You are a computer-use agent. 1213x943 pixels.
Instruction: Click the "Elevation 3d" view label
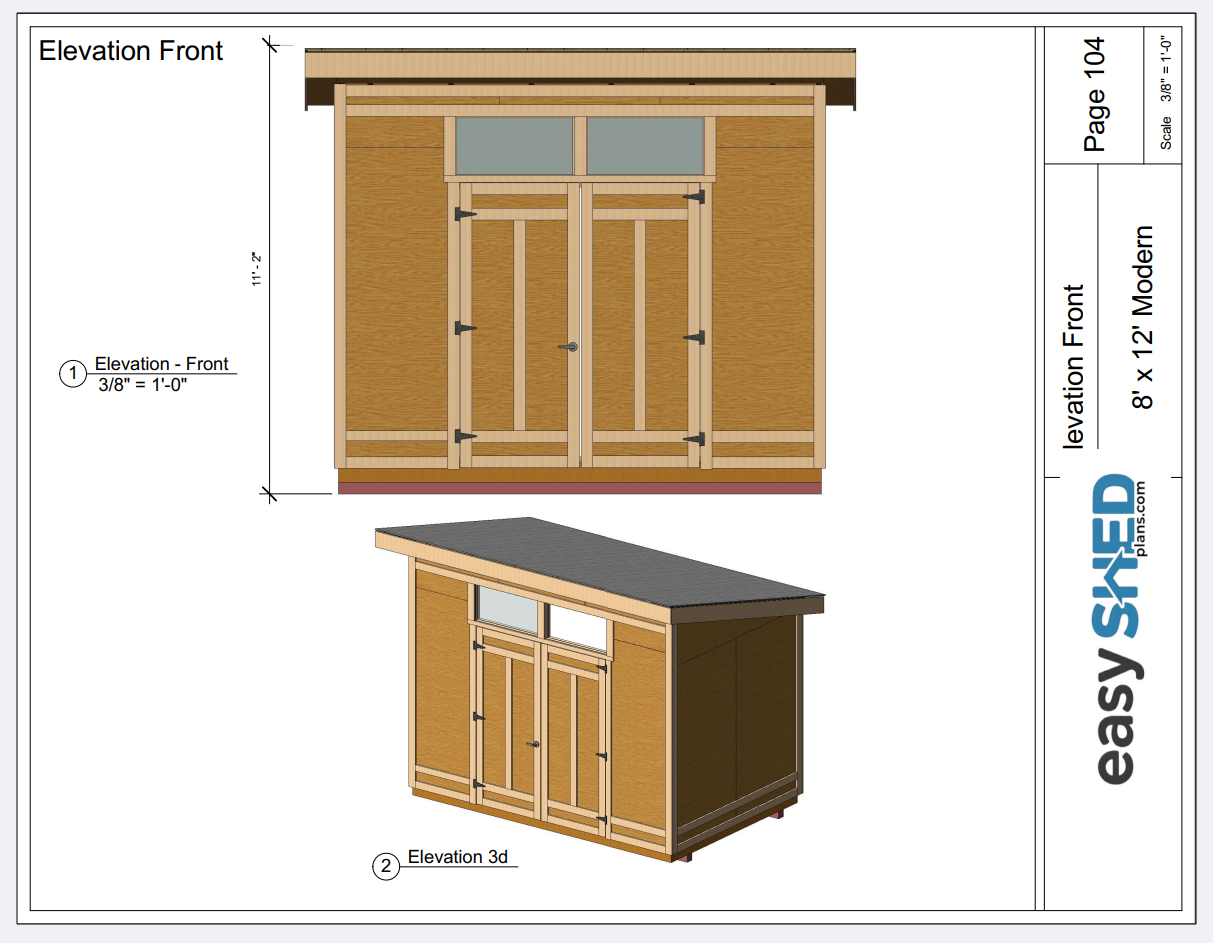tap(457, 857)
